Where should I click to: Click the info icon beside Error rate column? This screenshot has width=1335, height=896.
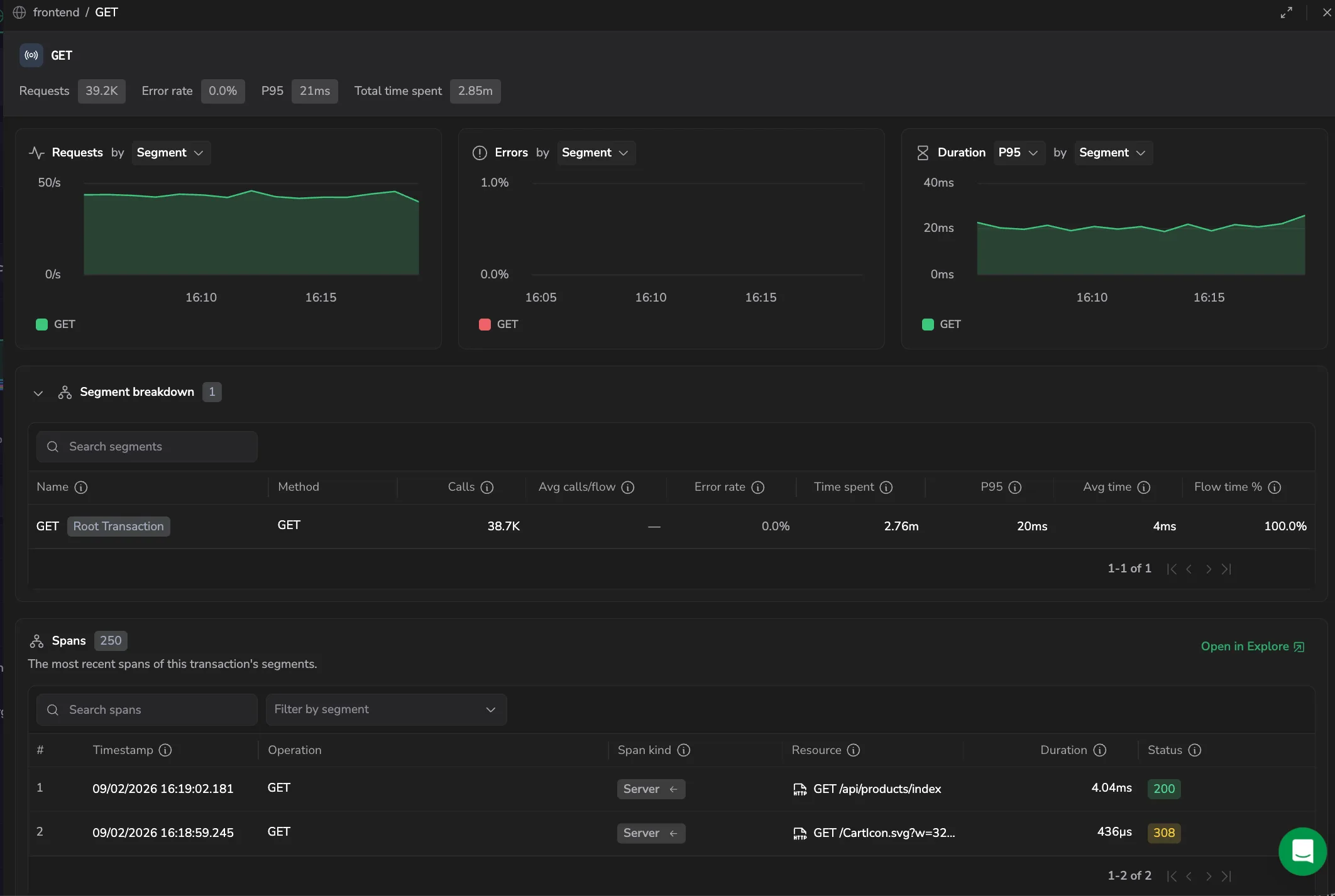pyautogui.click(x=758, y=487)
